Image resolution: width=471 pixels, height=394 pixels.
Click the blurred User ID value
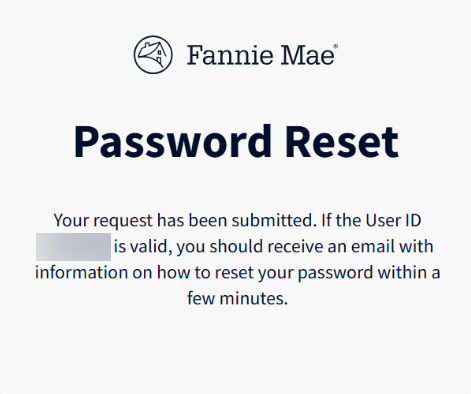73,247
